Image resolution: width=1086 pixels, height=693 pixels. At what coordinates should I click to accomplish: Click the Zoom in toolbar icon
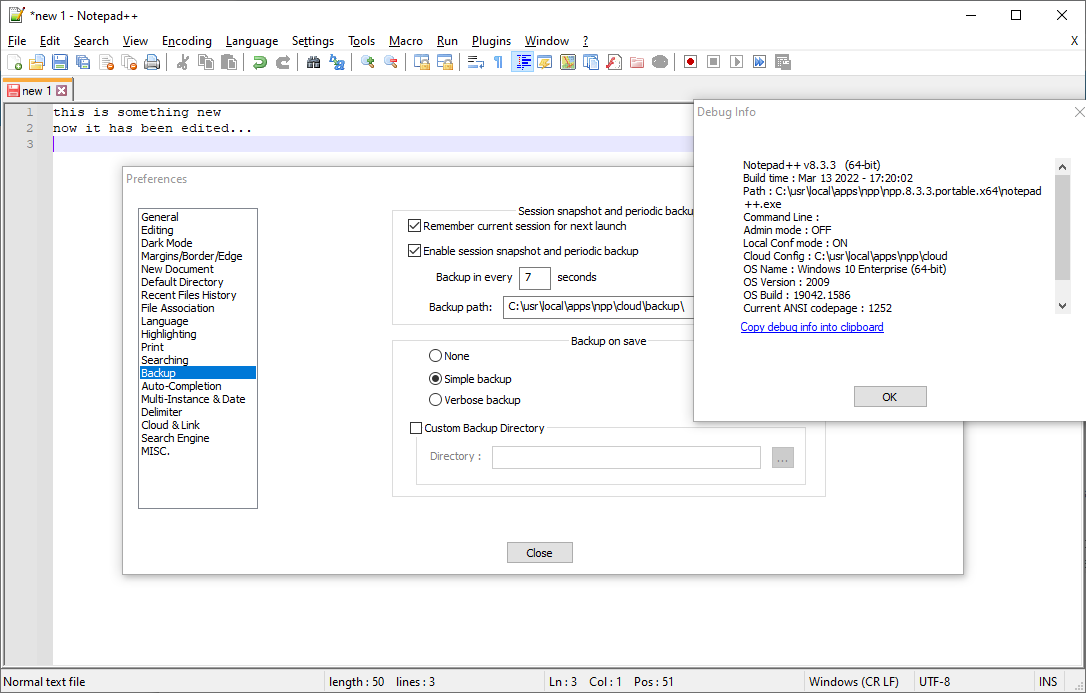tap(367, 62)
